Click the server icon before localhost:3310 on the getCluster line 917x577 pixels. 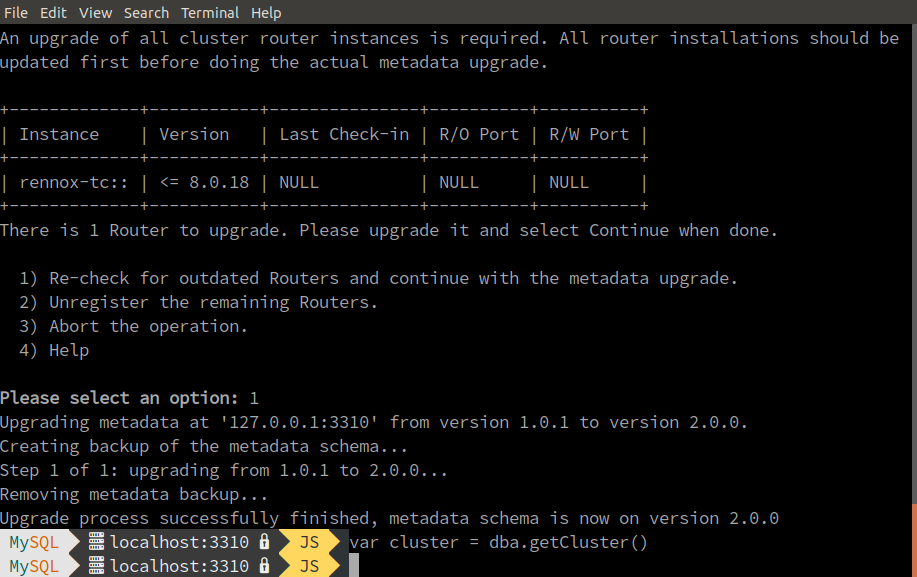pyautogui.click(x=96, y=542)
